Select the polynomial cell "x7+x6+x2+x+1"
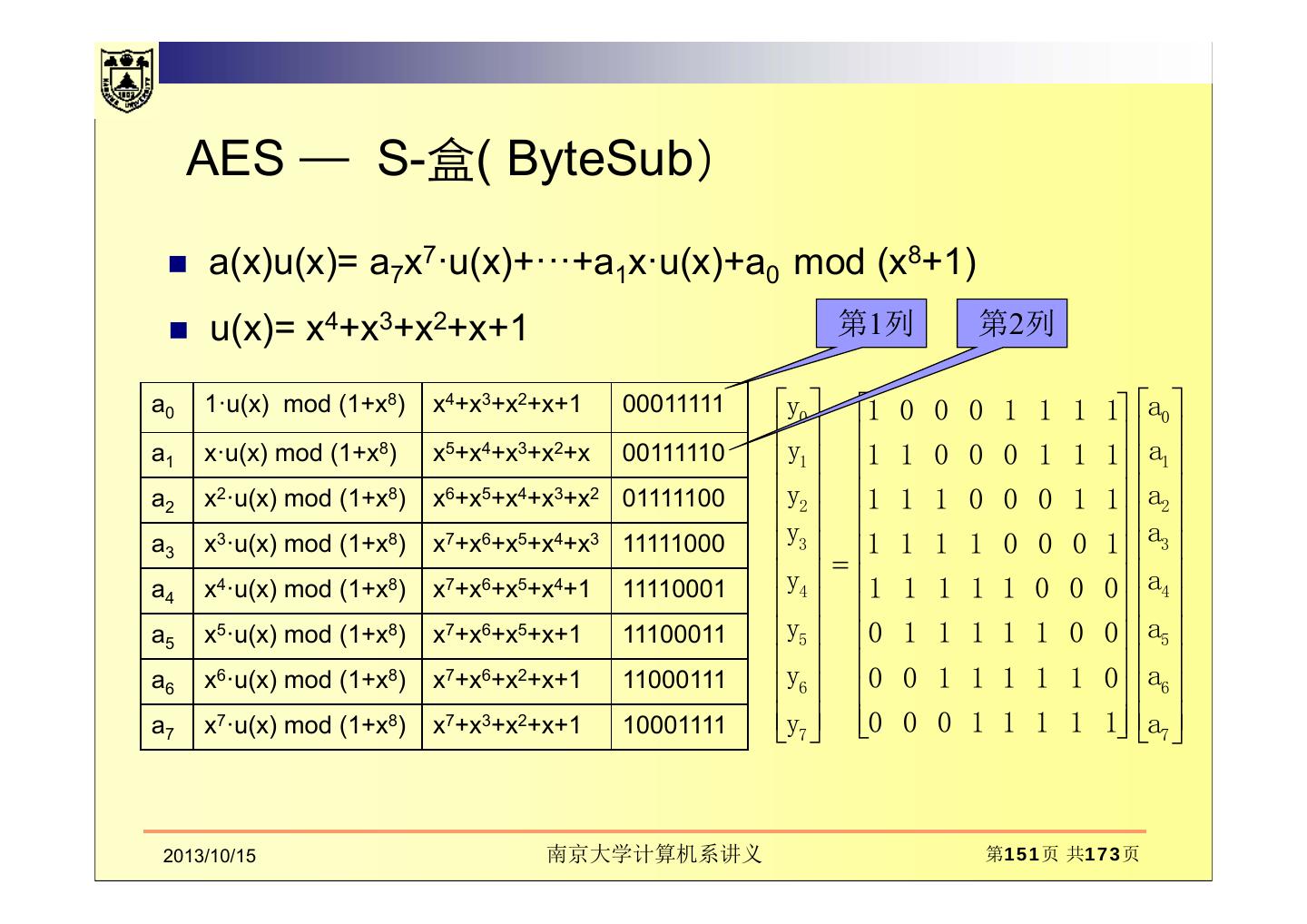The height and width of the screenshot is (924, 1307). pos(516,682)
